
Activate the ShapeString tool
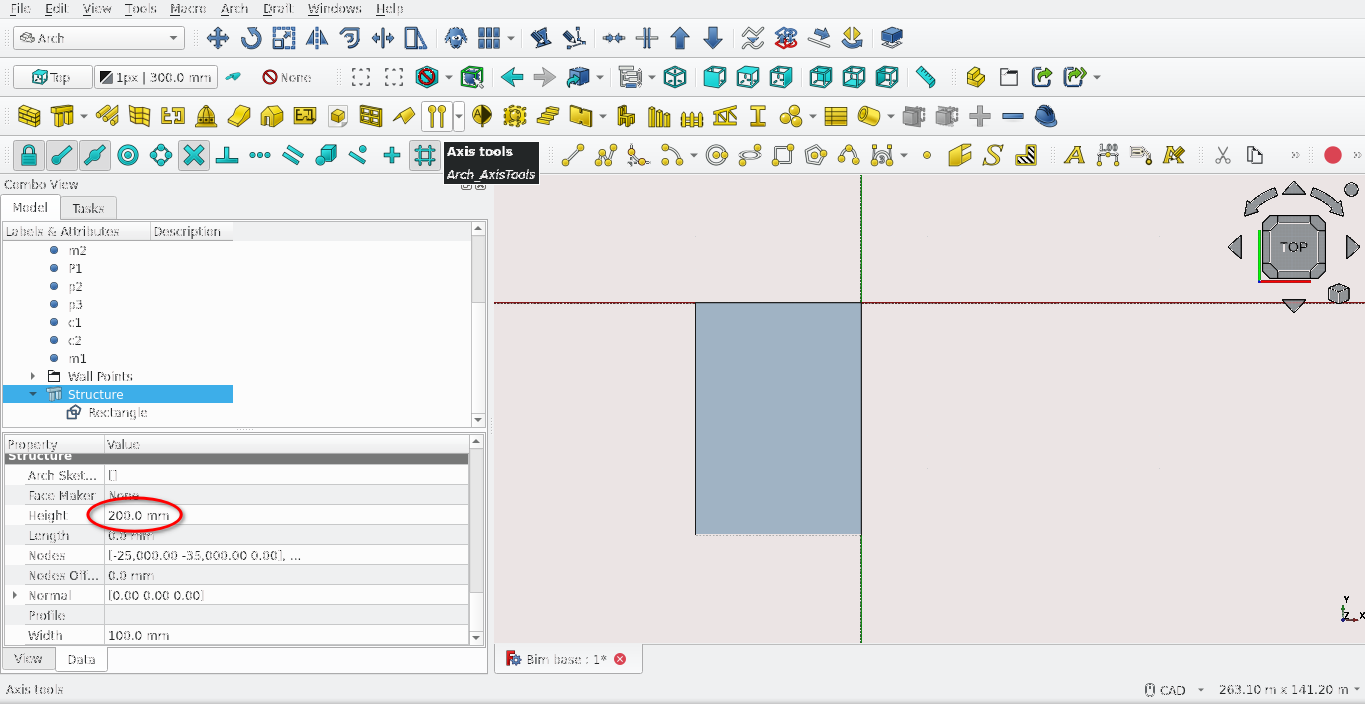point(992,155)
